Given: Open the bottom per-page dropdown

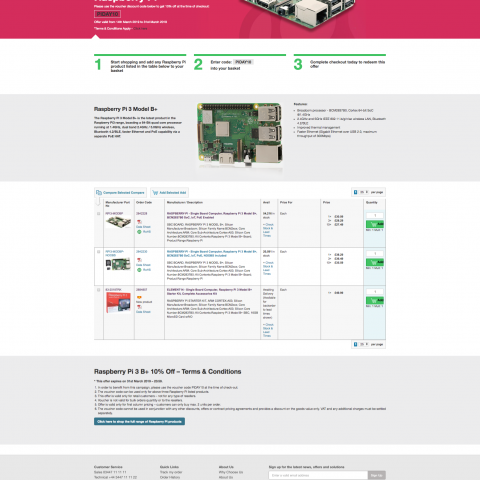Looking at the screenshot, I should point(364,344).
